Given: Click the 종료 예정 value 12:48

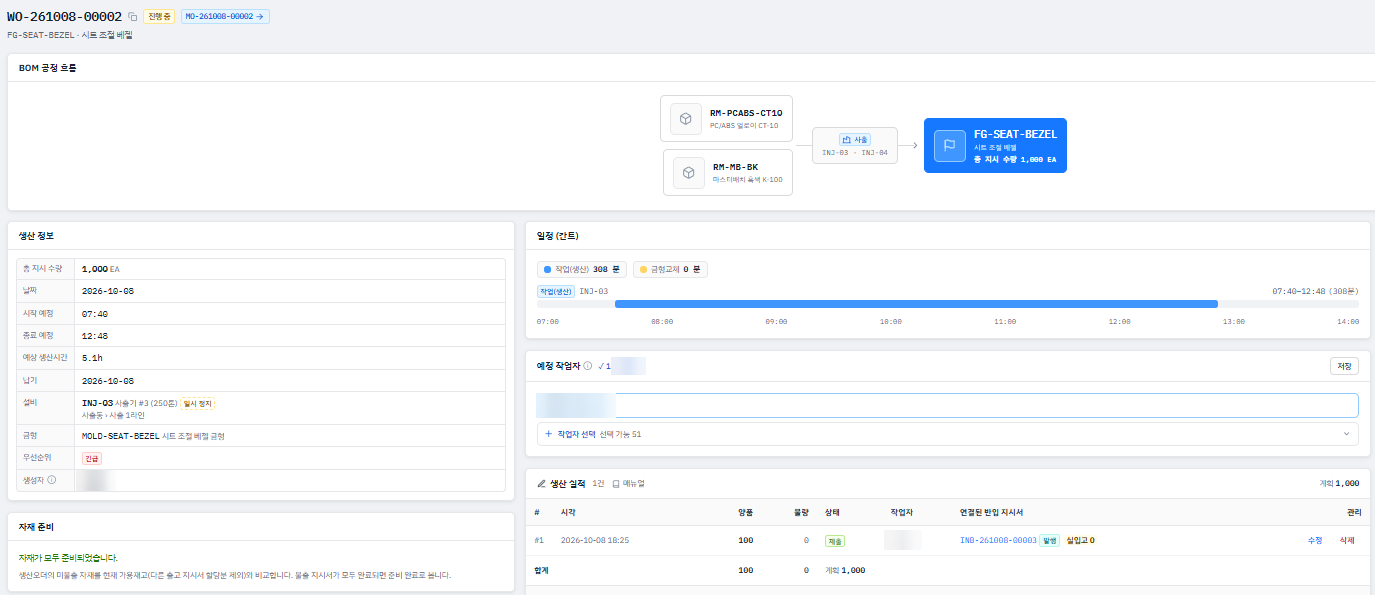Looking at the screenshot, I should pos(95,336).
